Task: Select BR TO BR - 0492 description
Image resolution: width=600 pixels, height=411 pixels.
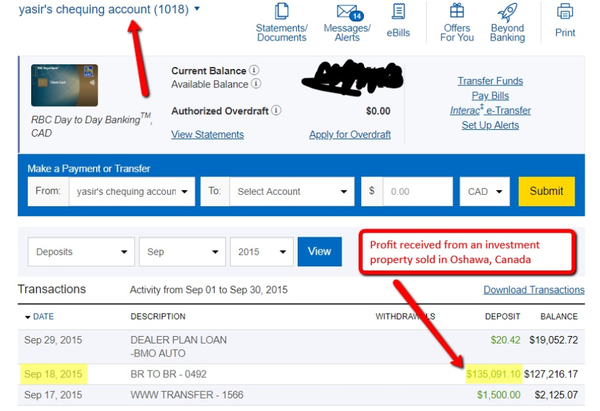Action: (168, 374)
